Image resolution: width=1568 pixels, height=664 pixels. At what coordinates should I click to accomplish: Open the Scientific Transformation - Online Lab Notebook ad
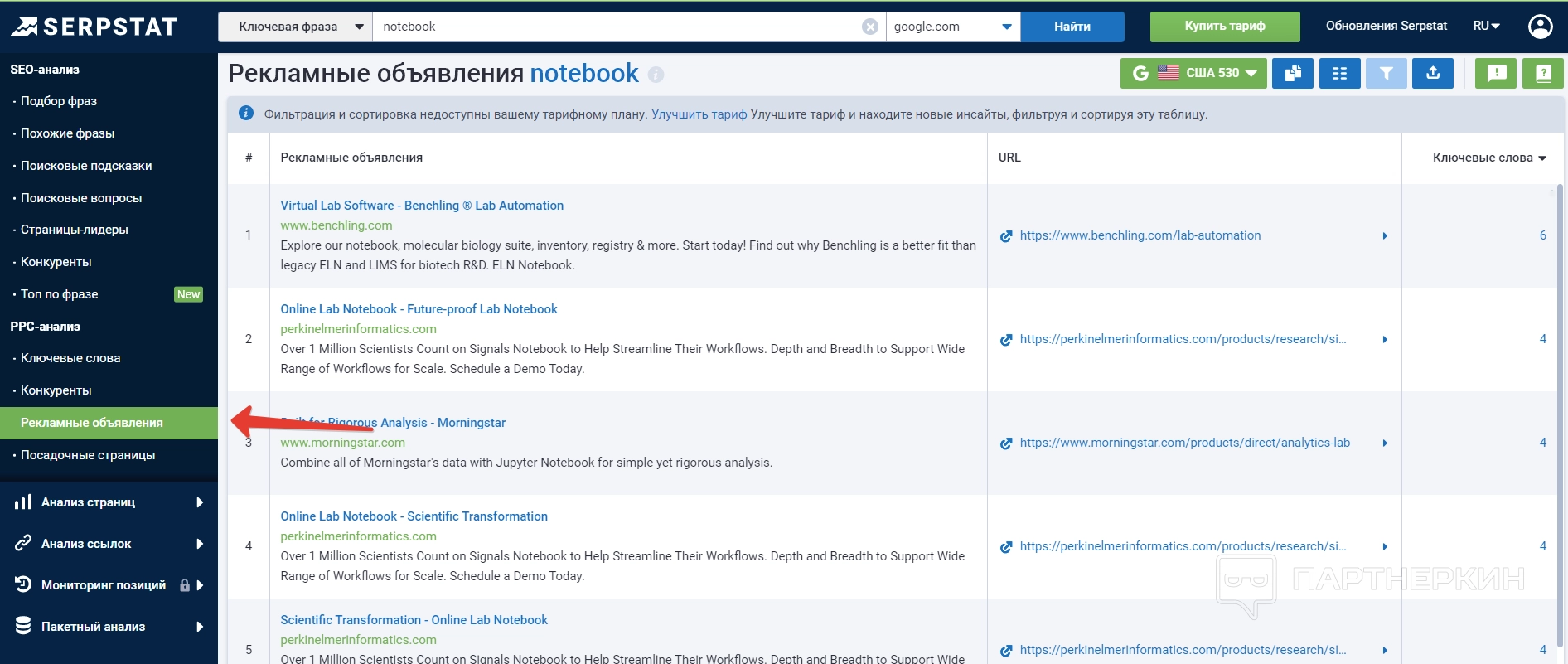point(414,620)
